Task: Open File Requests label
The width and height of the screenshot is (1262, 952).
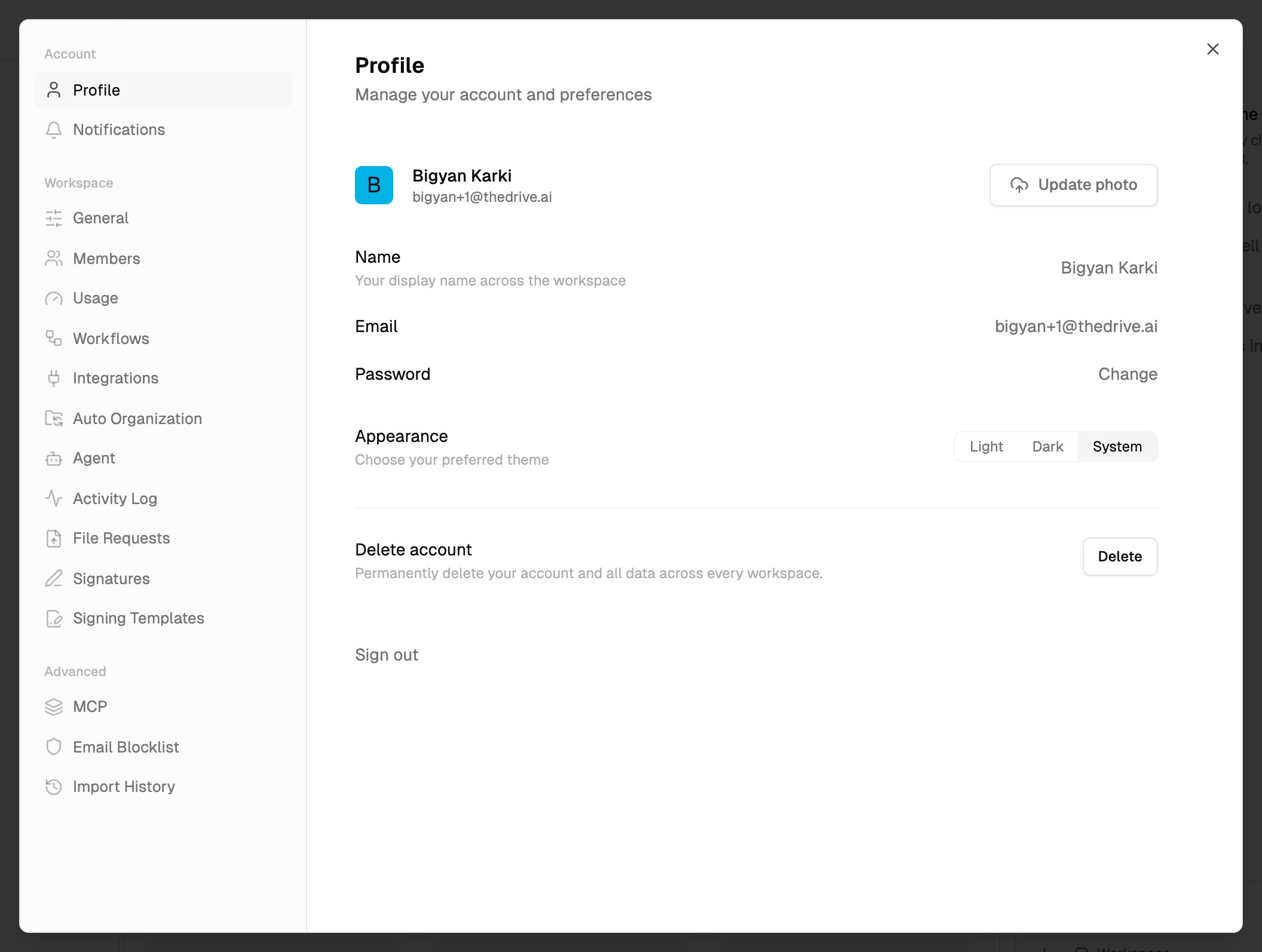Action: pos(121,538)
